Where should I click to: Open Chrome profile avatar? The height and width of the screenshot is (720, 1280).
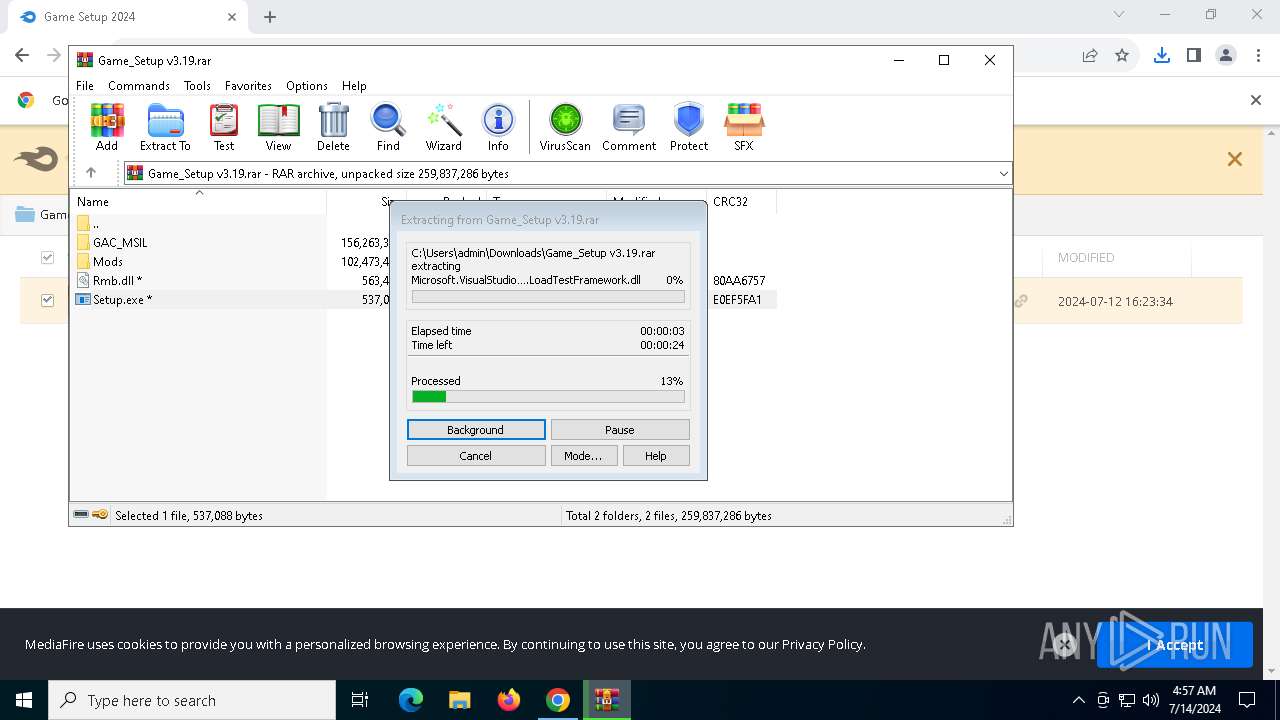point(1226,56)
